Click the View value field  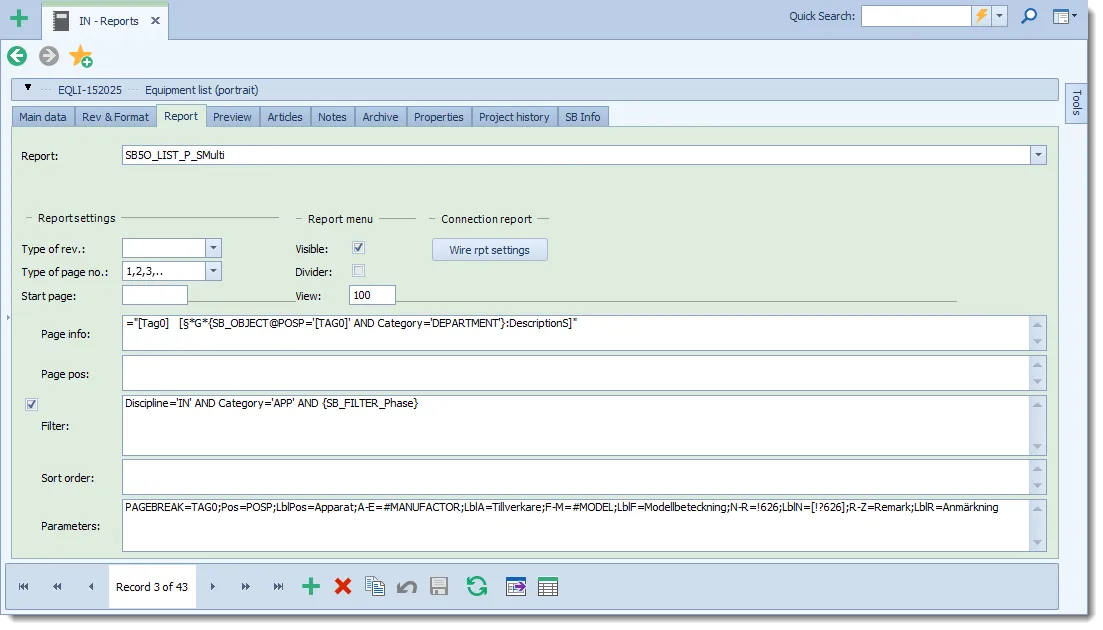coord(372,295)
